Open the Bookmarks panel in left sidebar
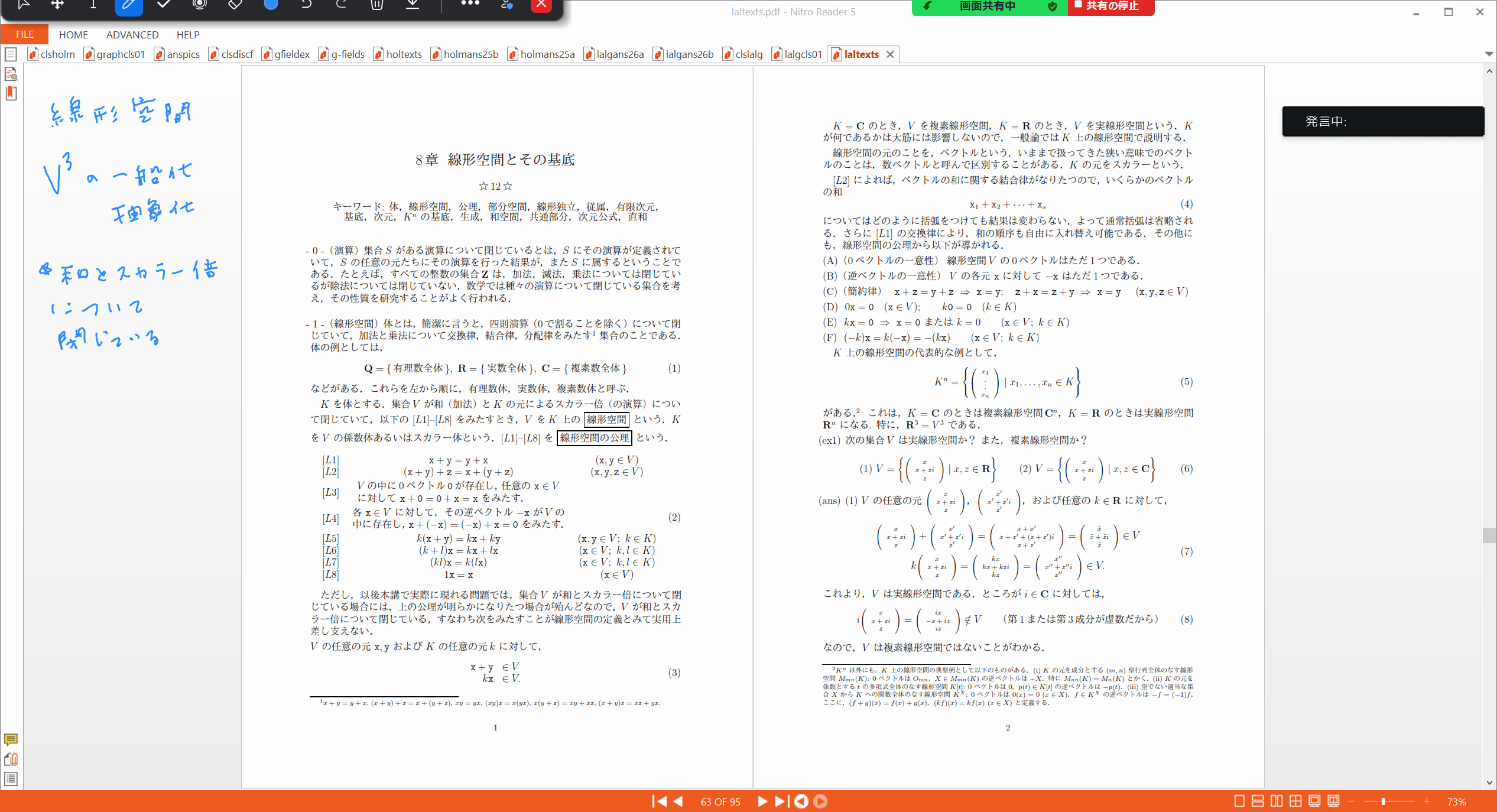Screen dimensions: 1497x812 (x=11, y=93)
